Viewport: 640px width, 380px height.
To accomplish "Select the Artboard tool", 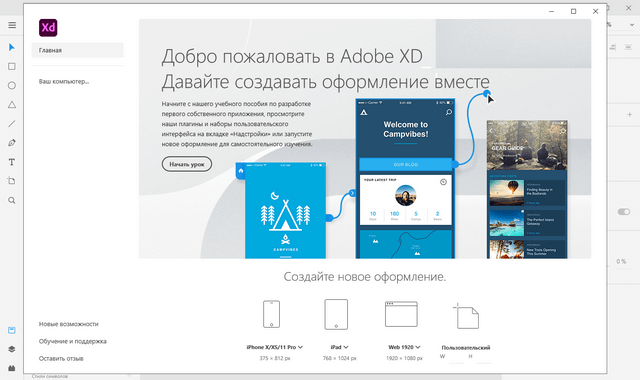I will (11, 181).
